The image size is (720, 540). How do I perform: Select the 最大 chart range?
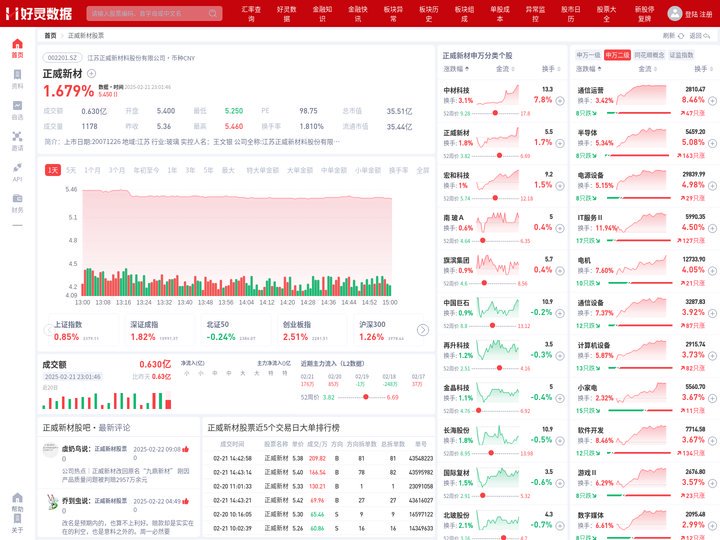pyautogui.click(x=228, y=170)
